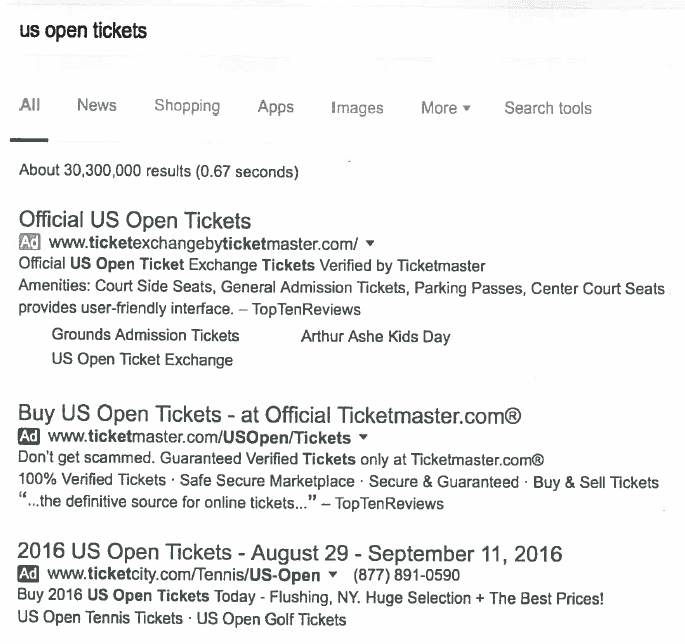Click "Buy 2016 US Open Tickets Today" description
The image size is (685, 644).
[311, 597]
